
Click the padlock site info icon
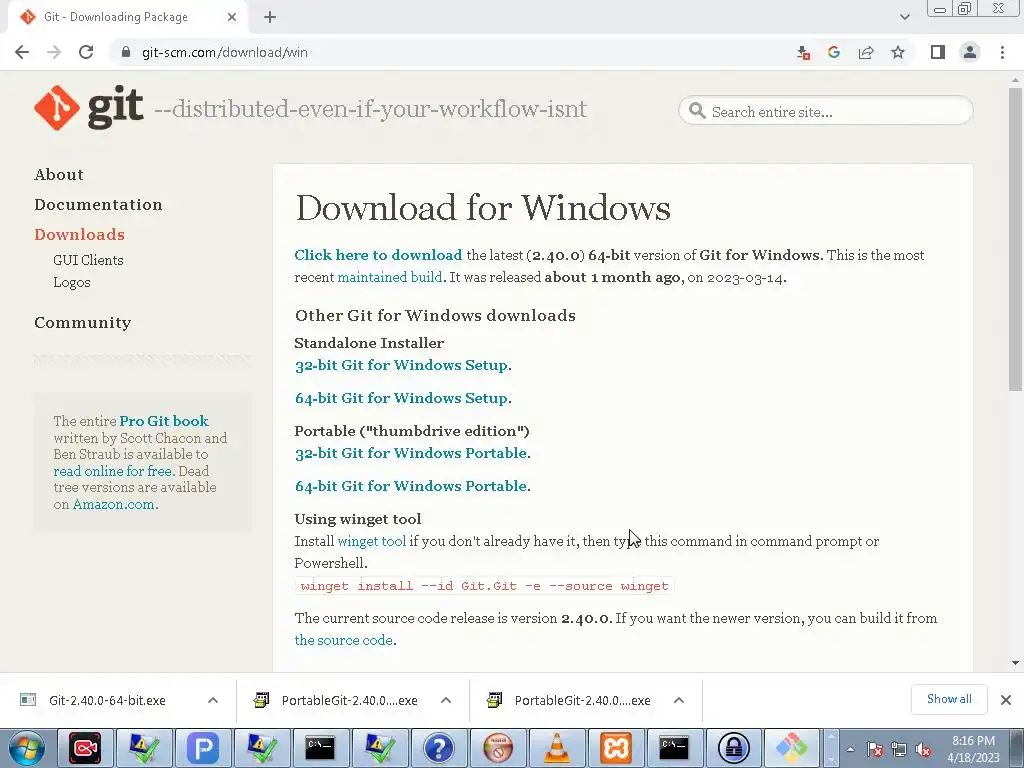click(x=126, y=52)
